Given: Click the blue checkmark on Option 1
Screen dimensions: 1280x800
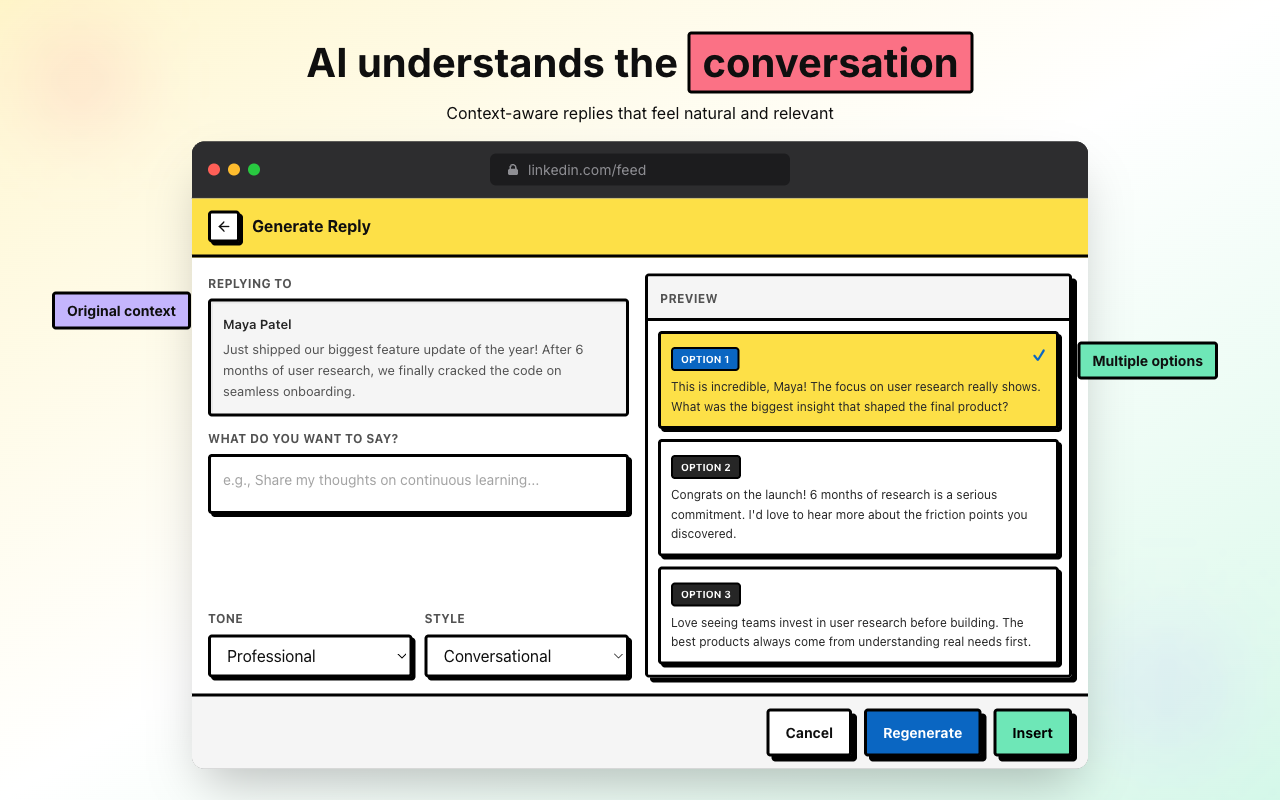Looking at the screenshot, I should [1038, 355].
